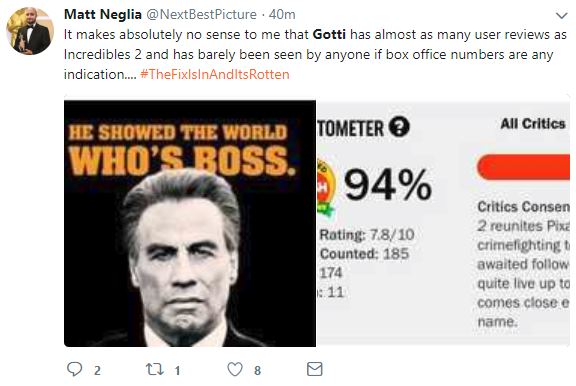Image resolution: width=576 pixels, height=386 pixels.
Task: Share tweet via the envelope message icon
Action: (x=314, y=369)
